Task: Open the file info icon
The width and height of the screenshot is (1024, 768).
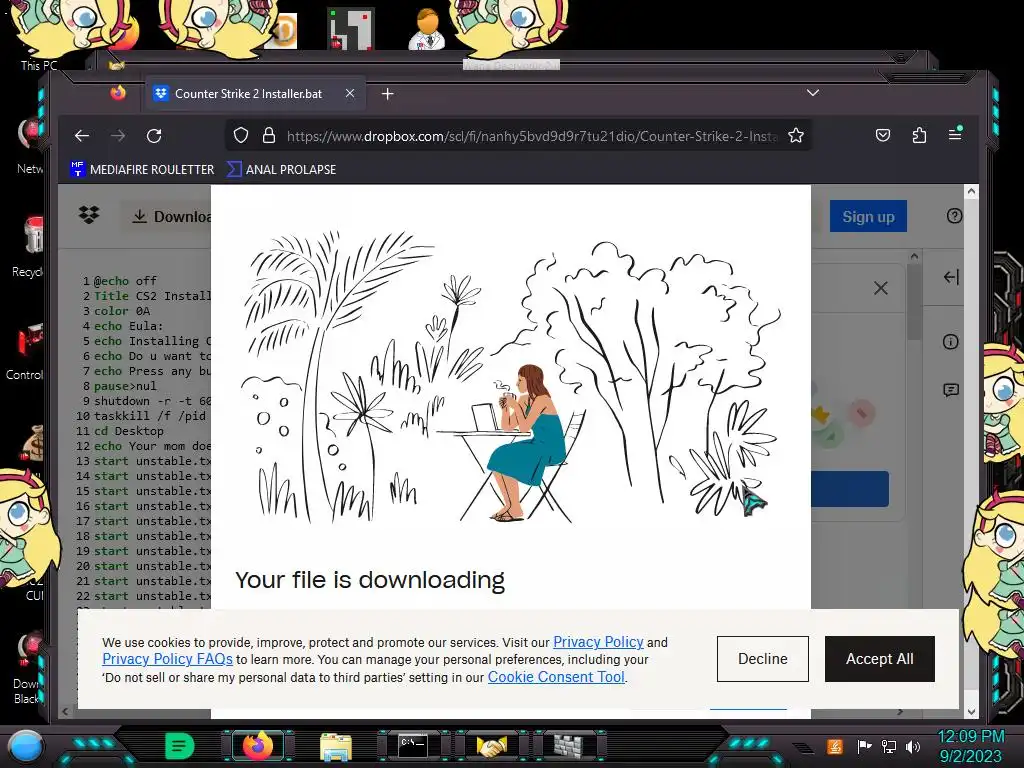Action: coord(950,342)
